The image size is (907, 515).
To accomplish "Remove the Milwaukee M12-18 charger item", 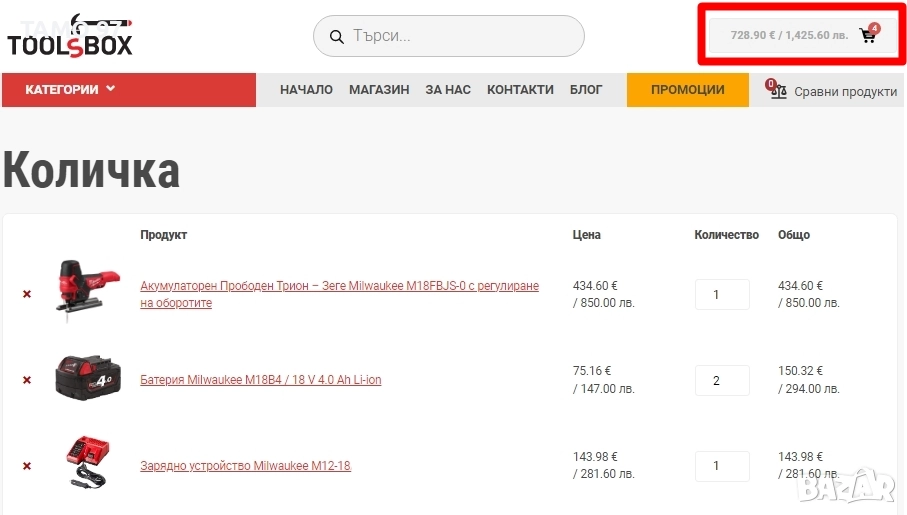I will click(27, 466).
